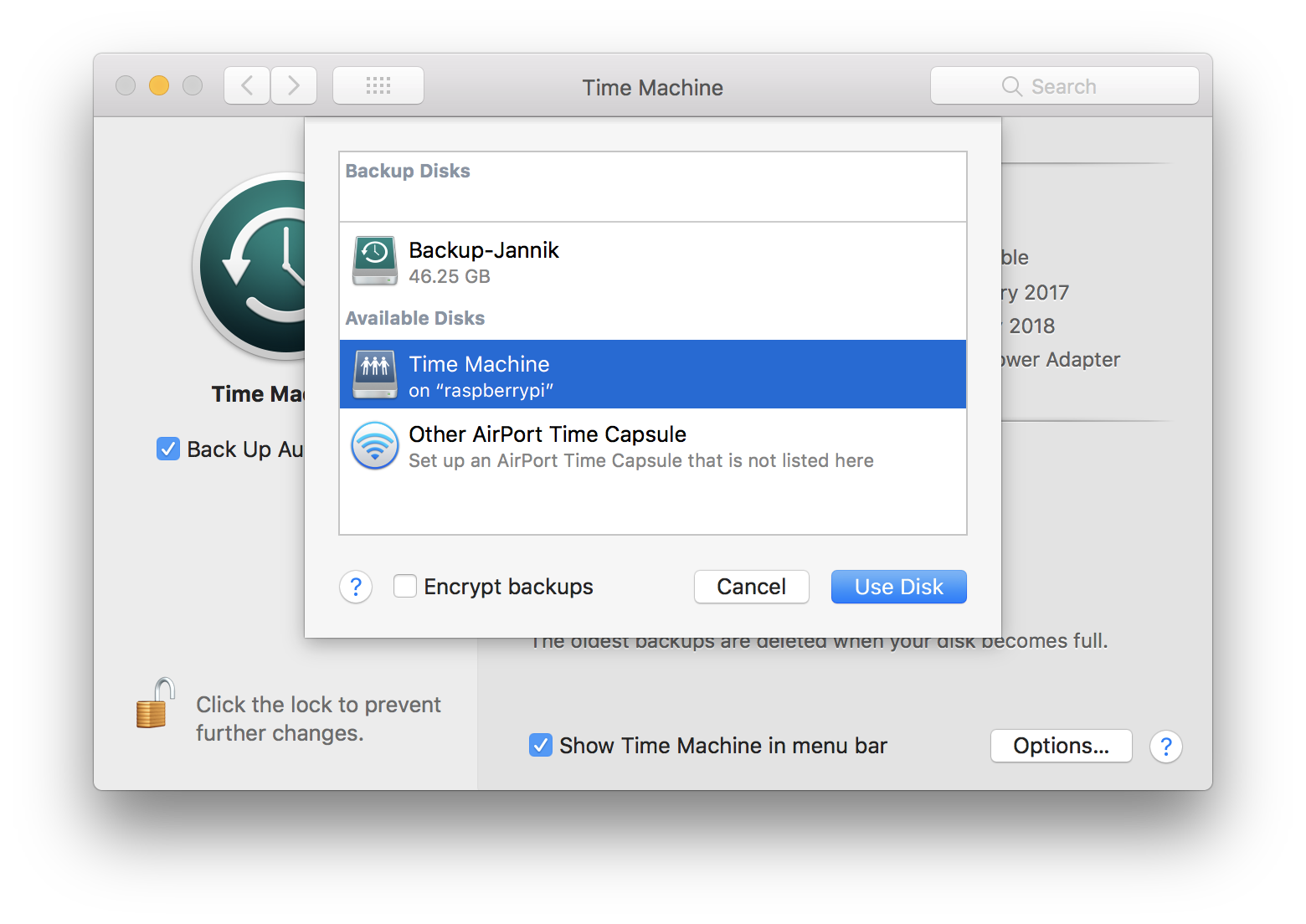The height and width of the screenshot is (924, 1306).
Task: Click the raspberrypi network share disk icon
Action: pos(375,374)
